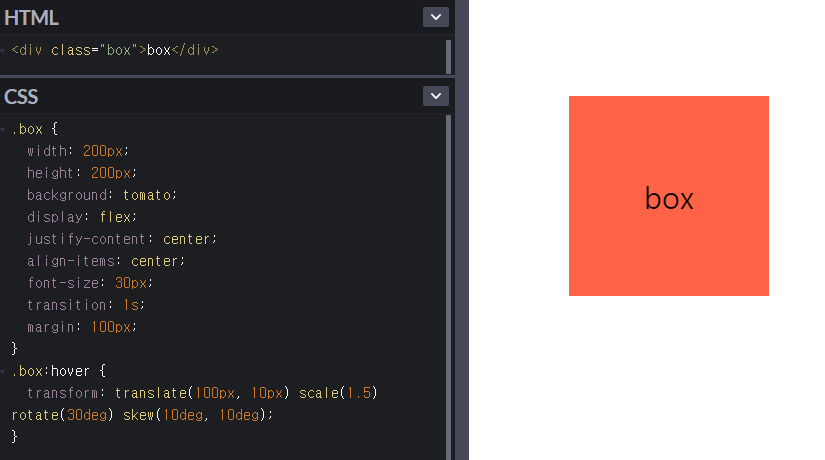Open the CSS panel dropdown menu
825x460 pixels.
pos(436,96)
